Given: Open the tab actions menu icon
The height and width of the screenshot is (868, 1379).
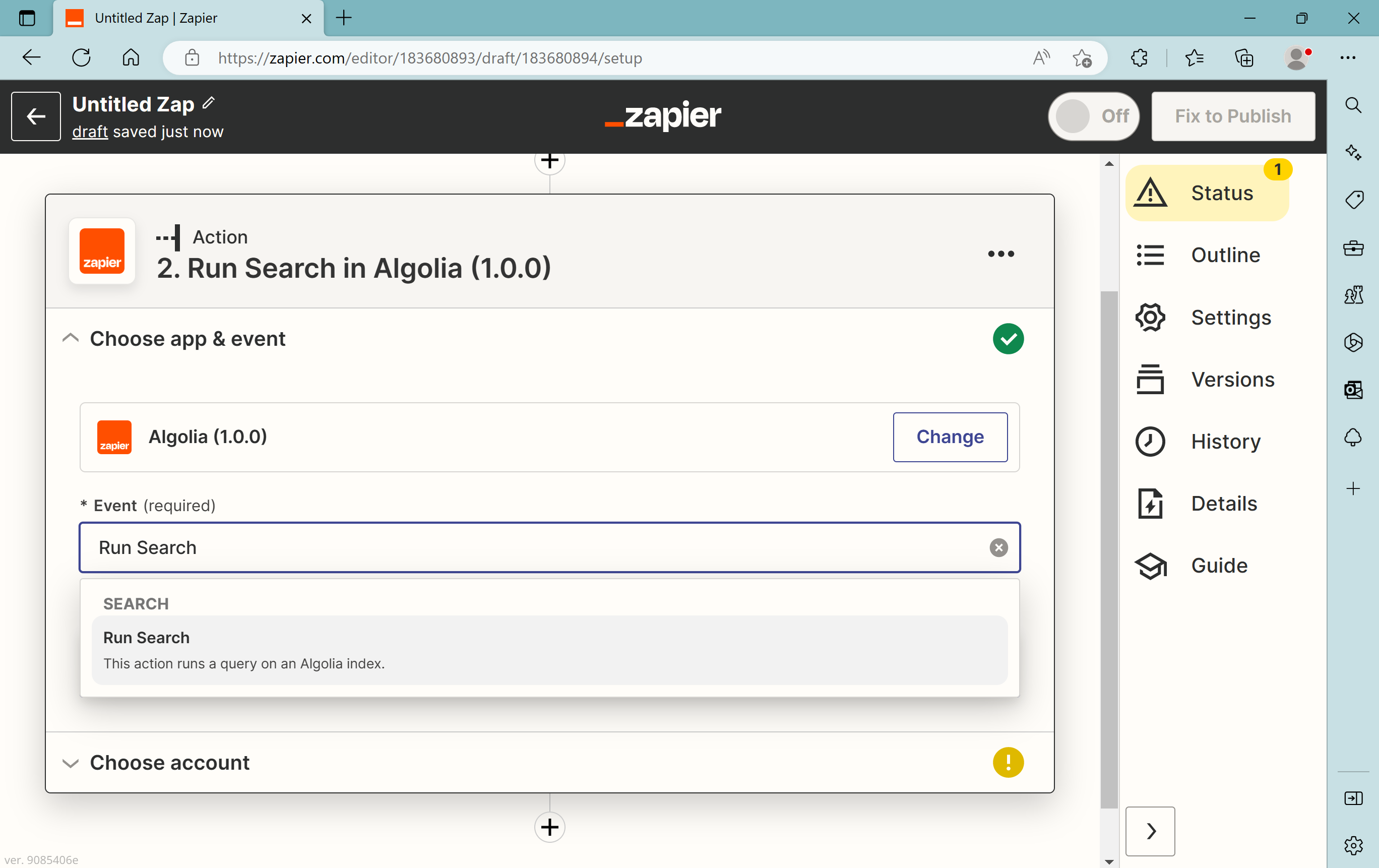Looking at the screenshot, I should point(27,18).
